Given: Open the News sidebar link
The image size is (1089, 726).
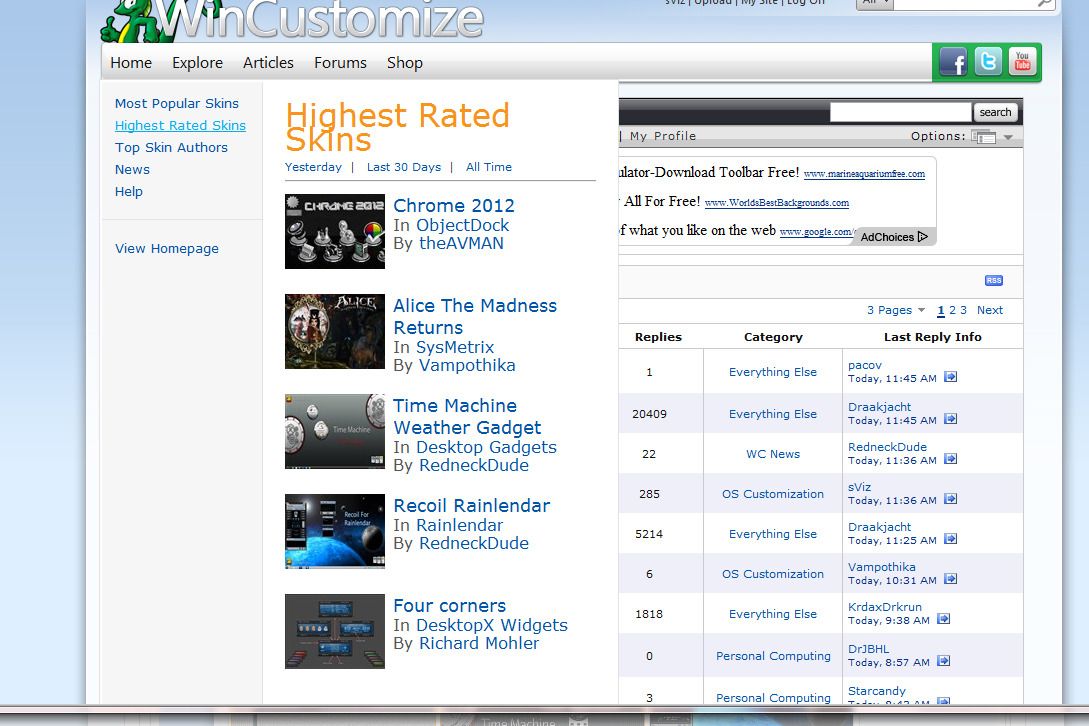Looking at the screenshot, I should (x=132, y=170).
